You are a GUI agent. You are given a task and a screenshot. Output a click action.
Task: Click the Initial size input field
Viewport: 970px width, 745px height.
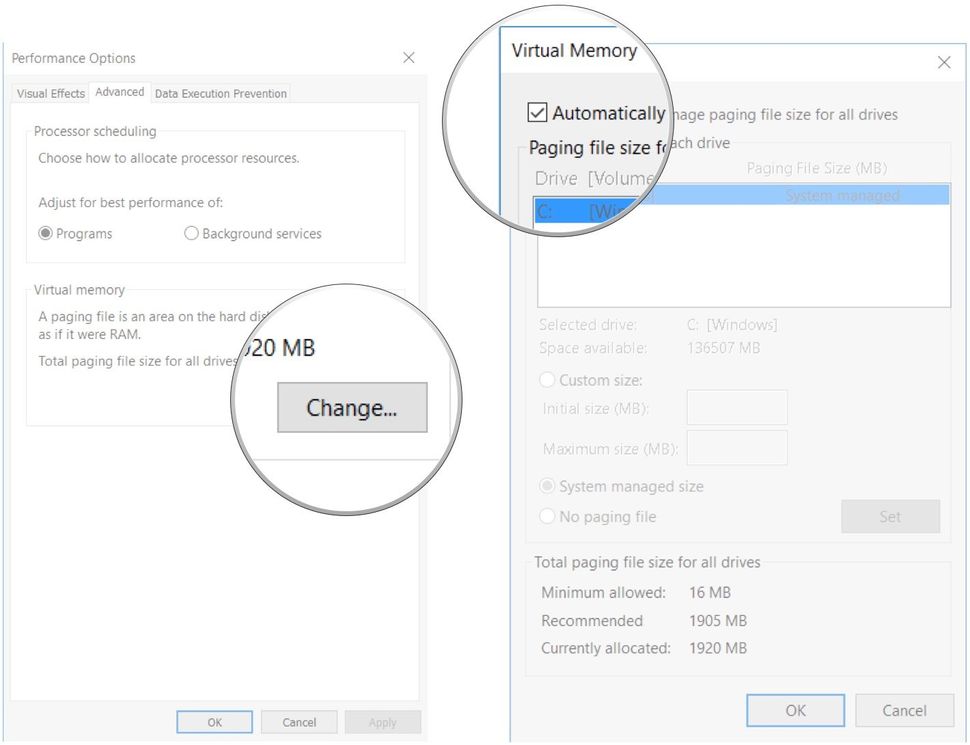click(737, 407)
